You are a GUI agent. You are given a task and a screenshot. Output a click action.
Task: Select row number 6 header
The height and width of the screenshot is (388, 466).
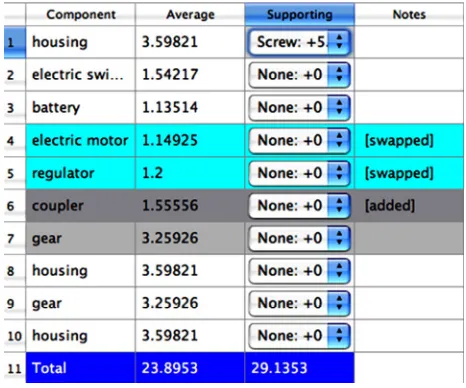[x=15, y=206]
